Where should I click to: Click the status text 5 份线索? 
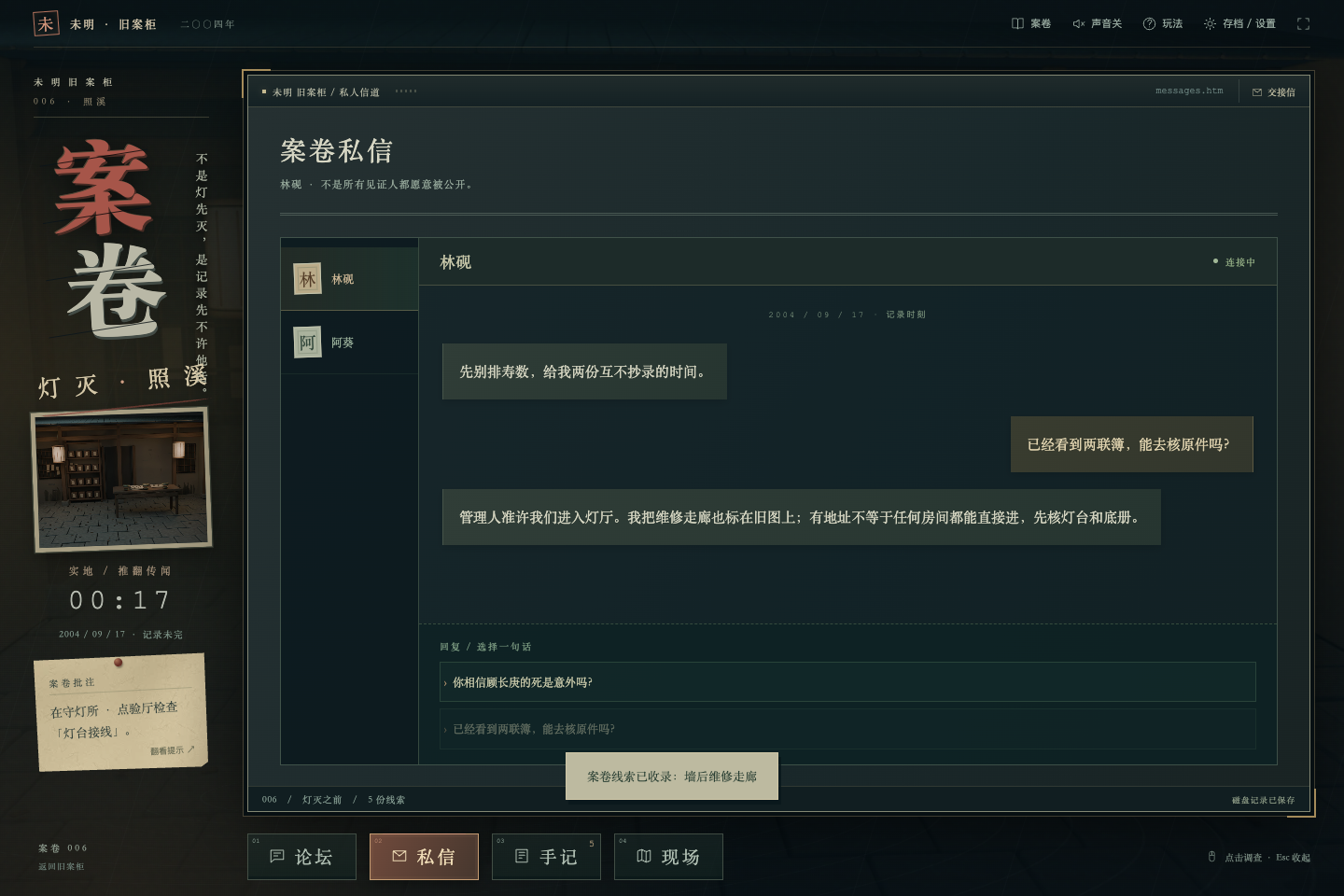coord(386,800)
